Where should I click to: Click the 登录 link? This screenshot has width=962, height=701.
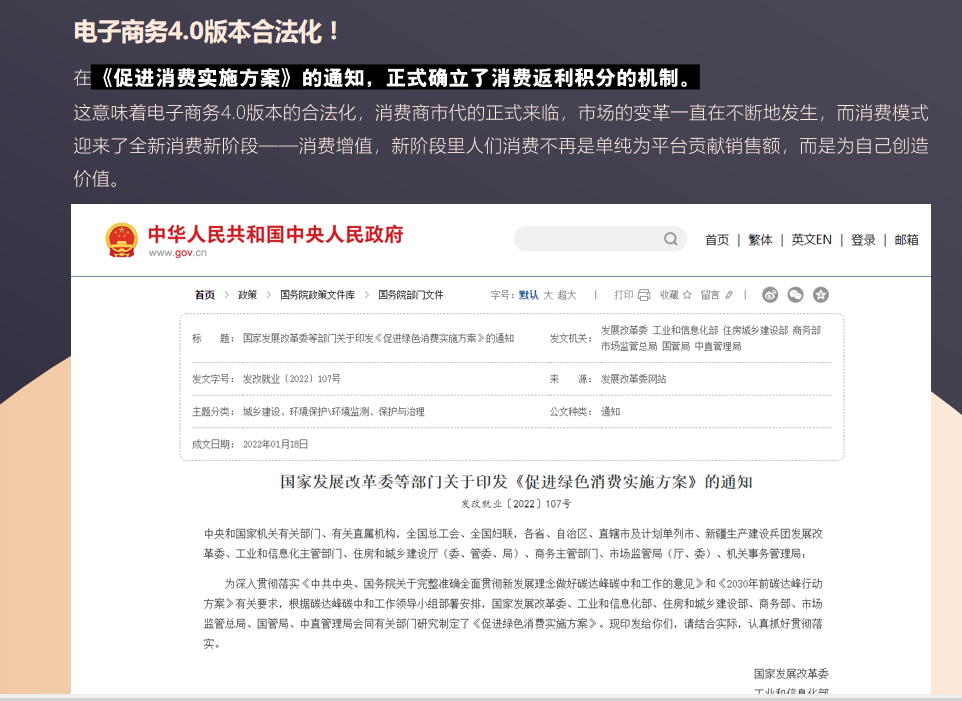tap(863, 240)
